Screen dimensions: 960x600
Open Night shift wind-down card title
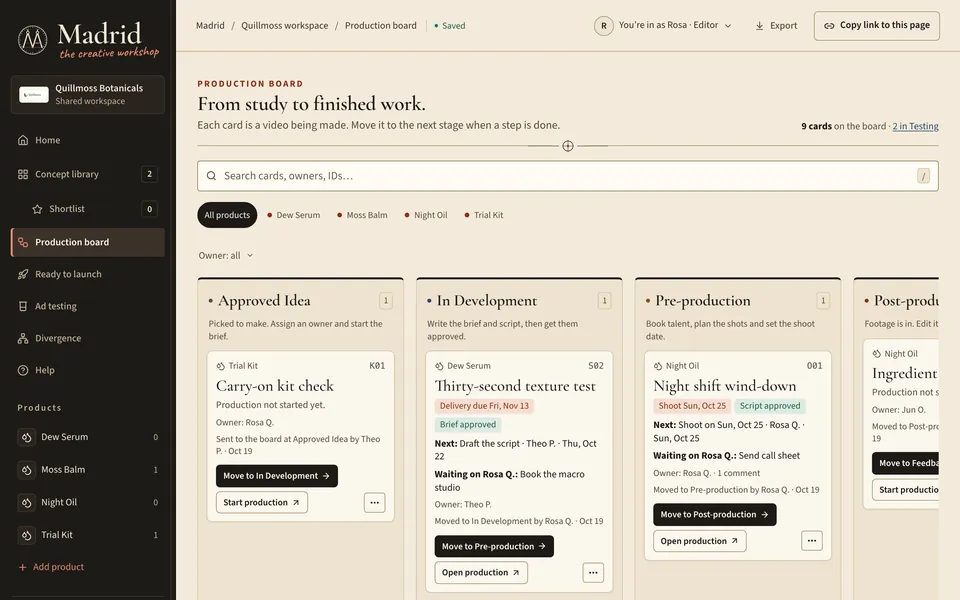(725, 386)
